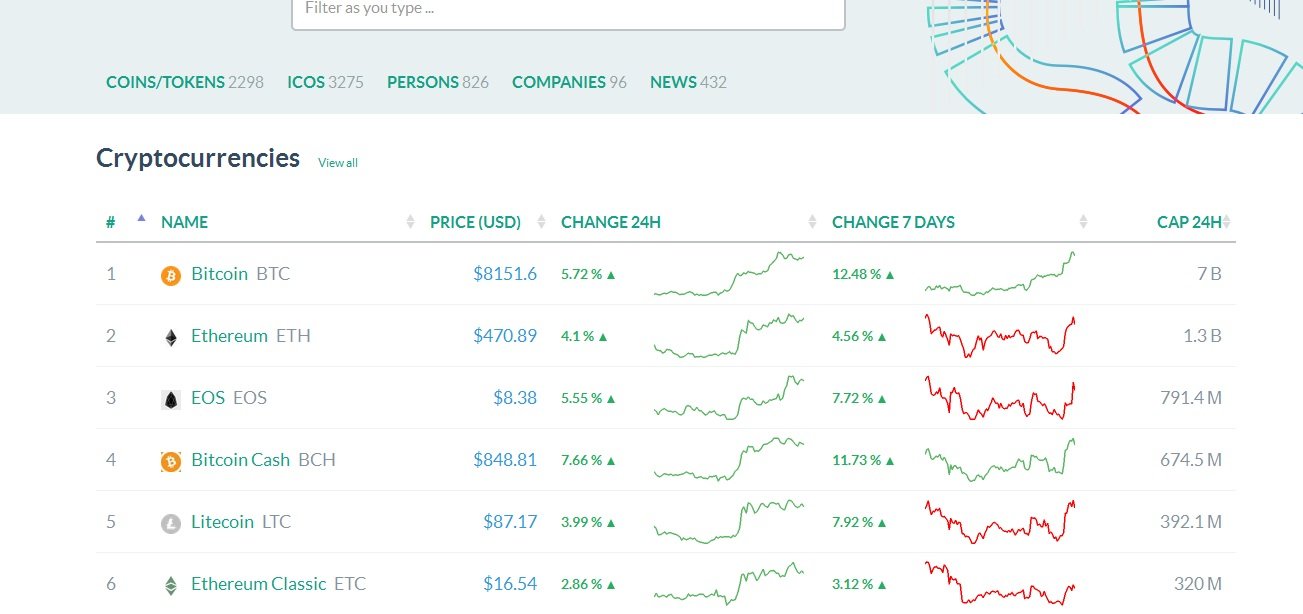Open Litecoin 7-day red sparkline chart
Image resolution: width=1303 pixels, height=614 pixels.
(x=1000, y=522)
